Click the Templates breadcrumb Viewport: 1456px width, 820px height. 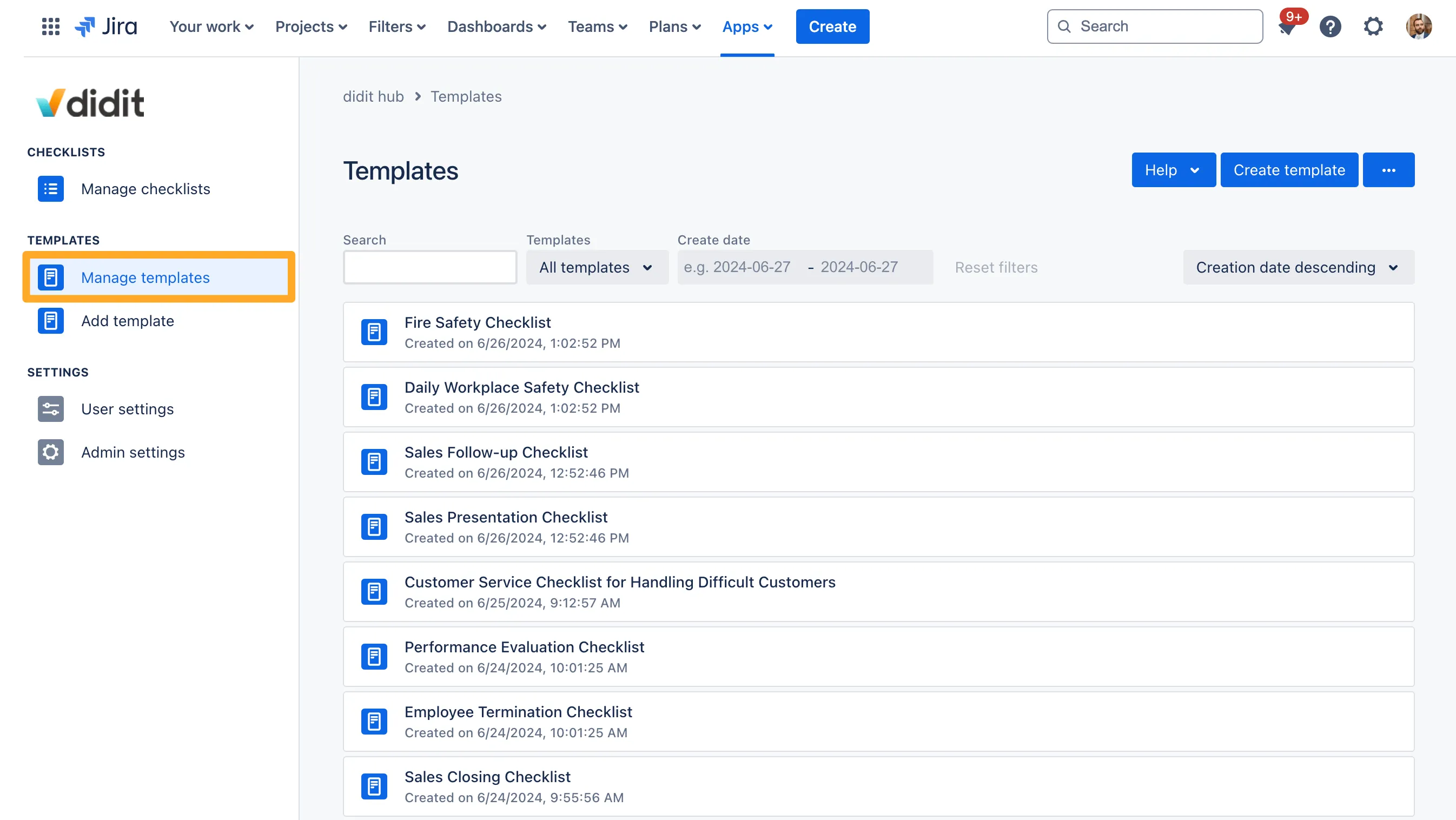tap(466, 97)
